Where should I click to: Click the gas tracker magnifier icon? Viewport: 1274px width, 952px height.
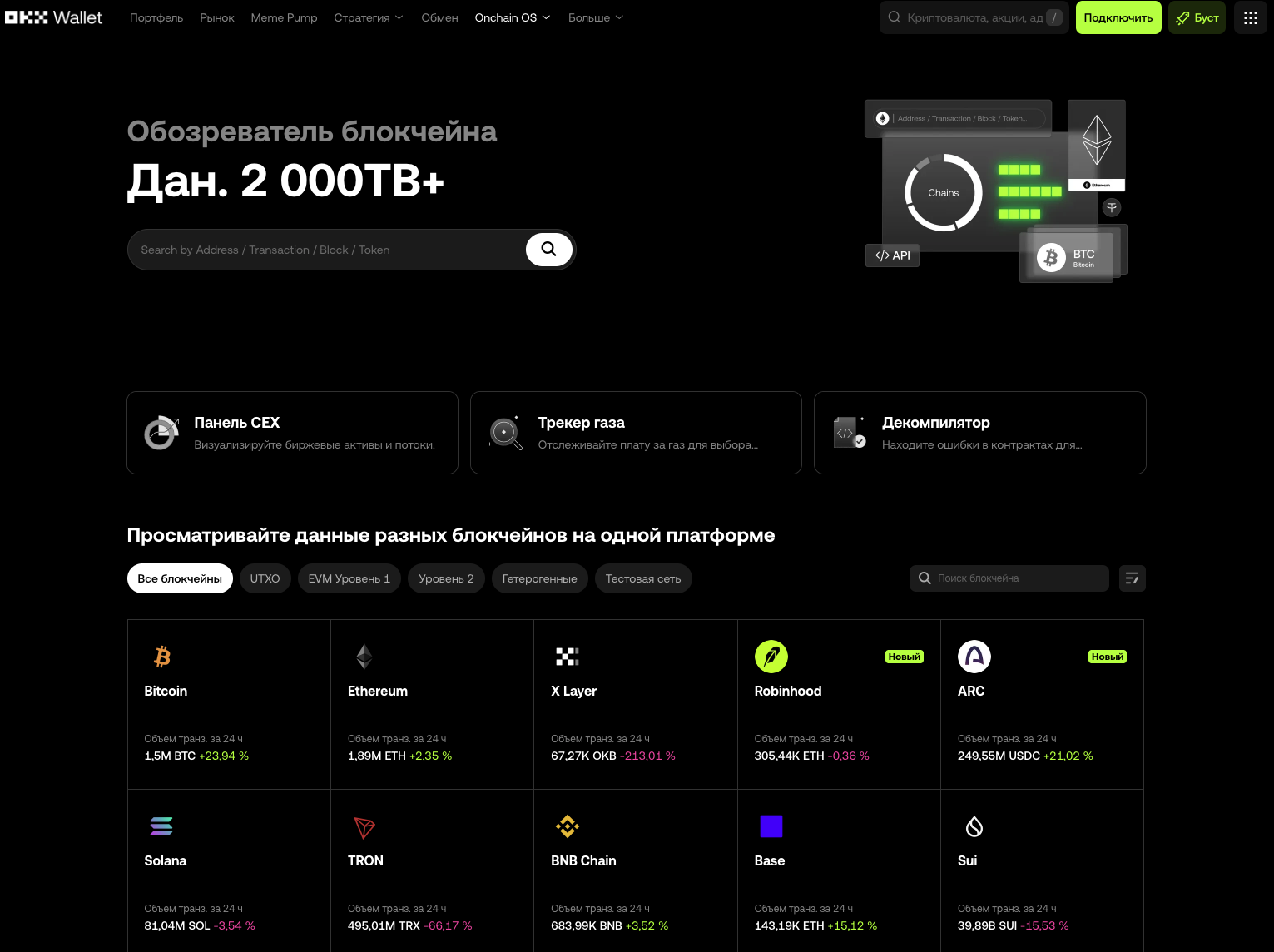pyautogui.click(x=505, y=433)
